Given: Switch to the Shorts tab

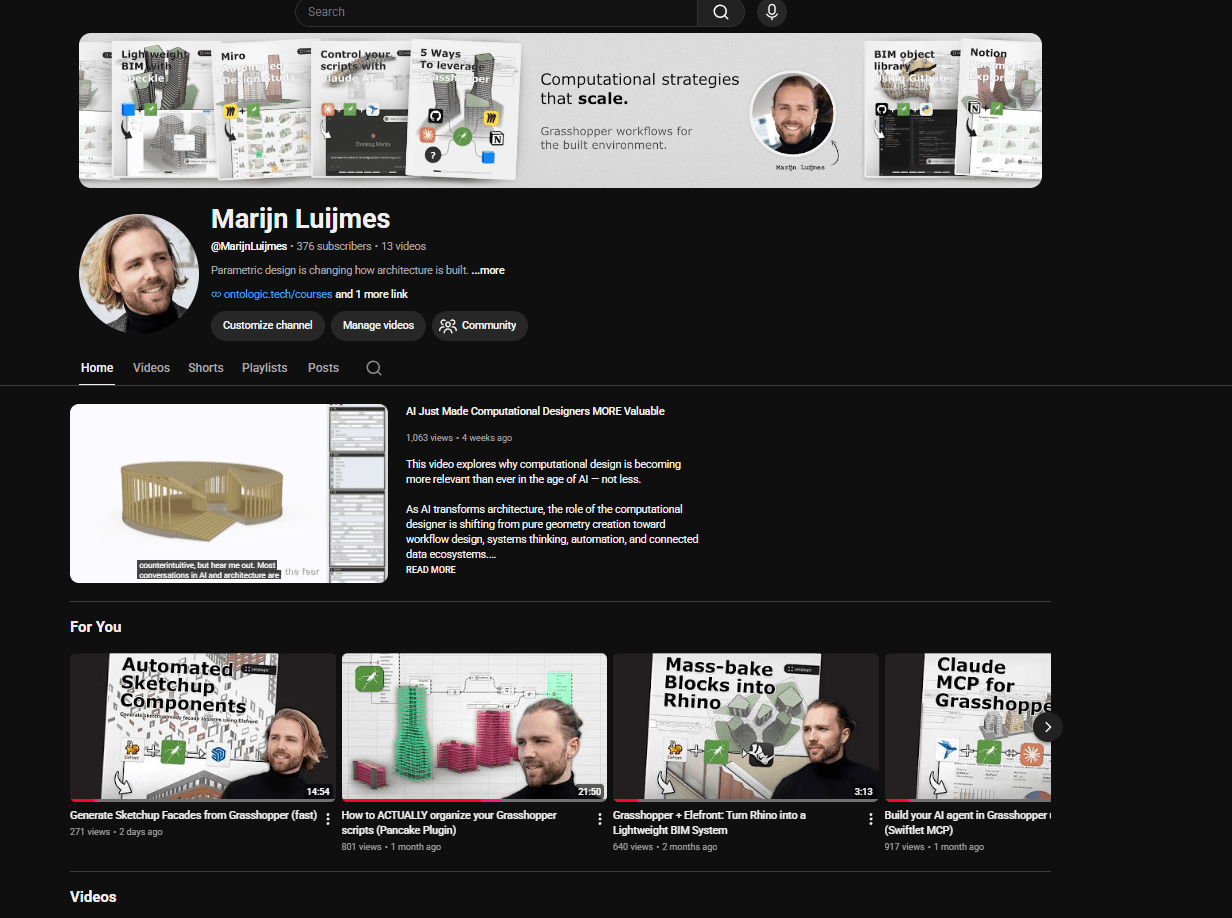Looking at the screenshot, I should tap(206, 368).
